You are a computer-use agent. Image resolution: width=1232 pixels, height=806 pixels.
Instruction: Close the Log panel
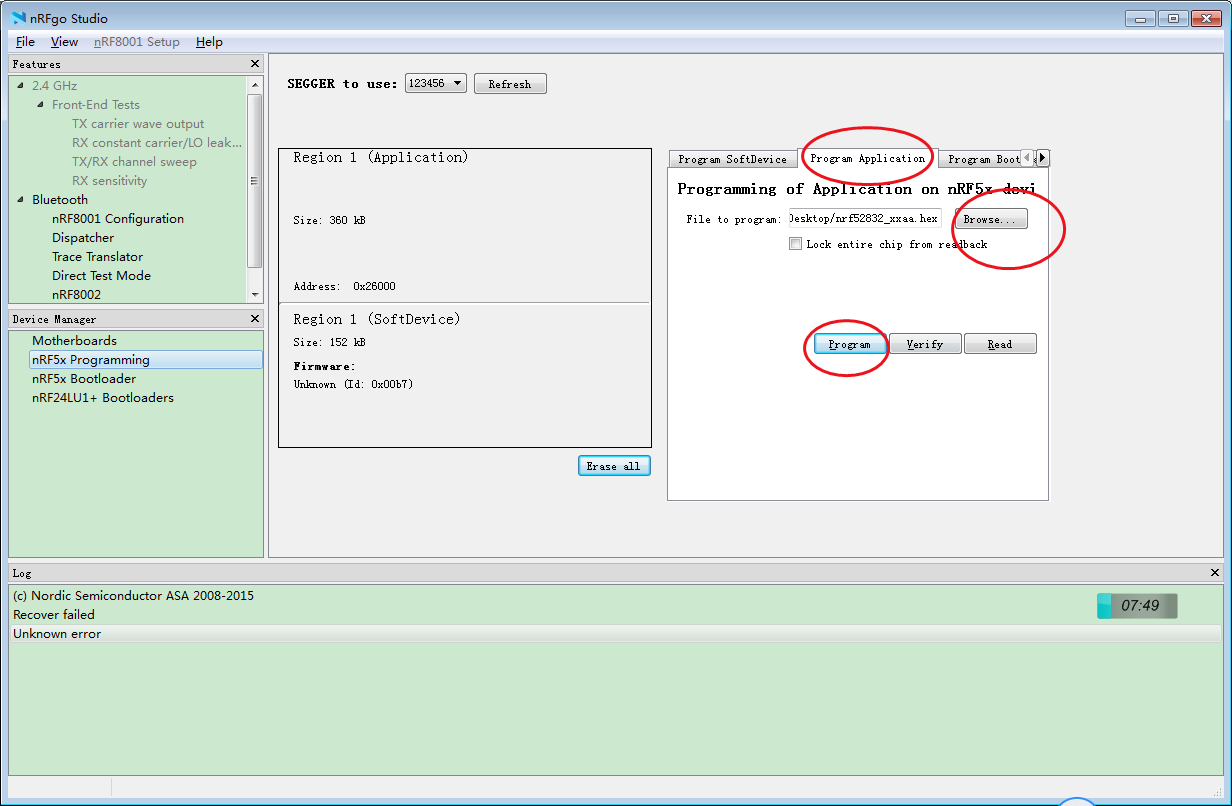pos(1215,573)
